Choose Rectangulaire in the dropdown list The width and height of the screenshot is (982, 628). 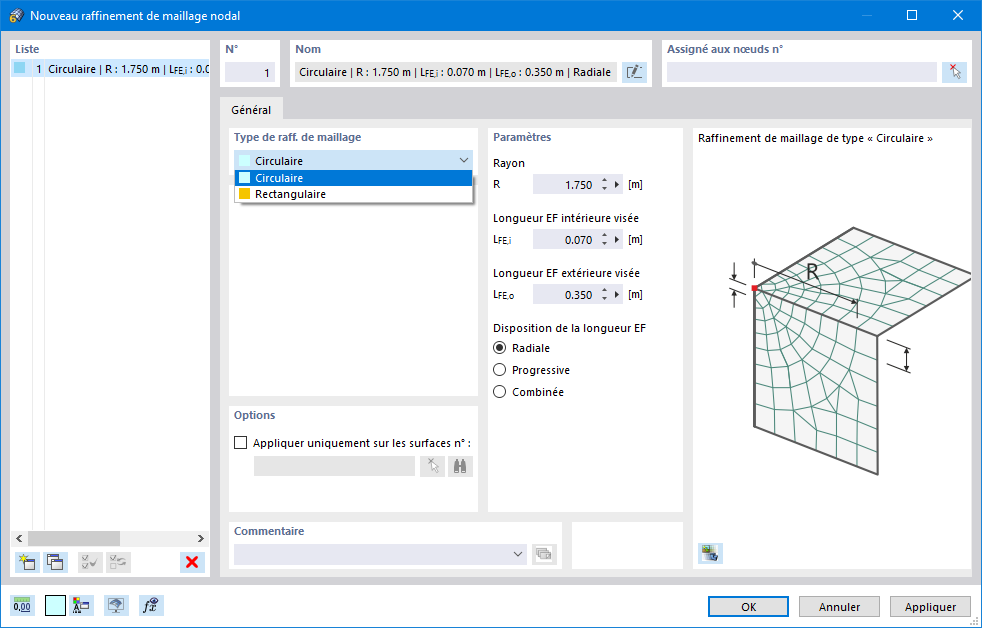(353, 194)
